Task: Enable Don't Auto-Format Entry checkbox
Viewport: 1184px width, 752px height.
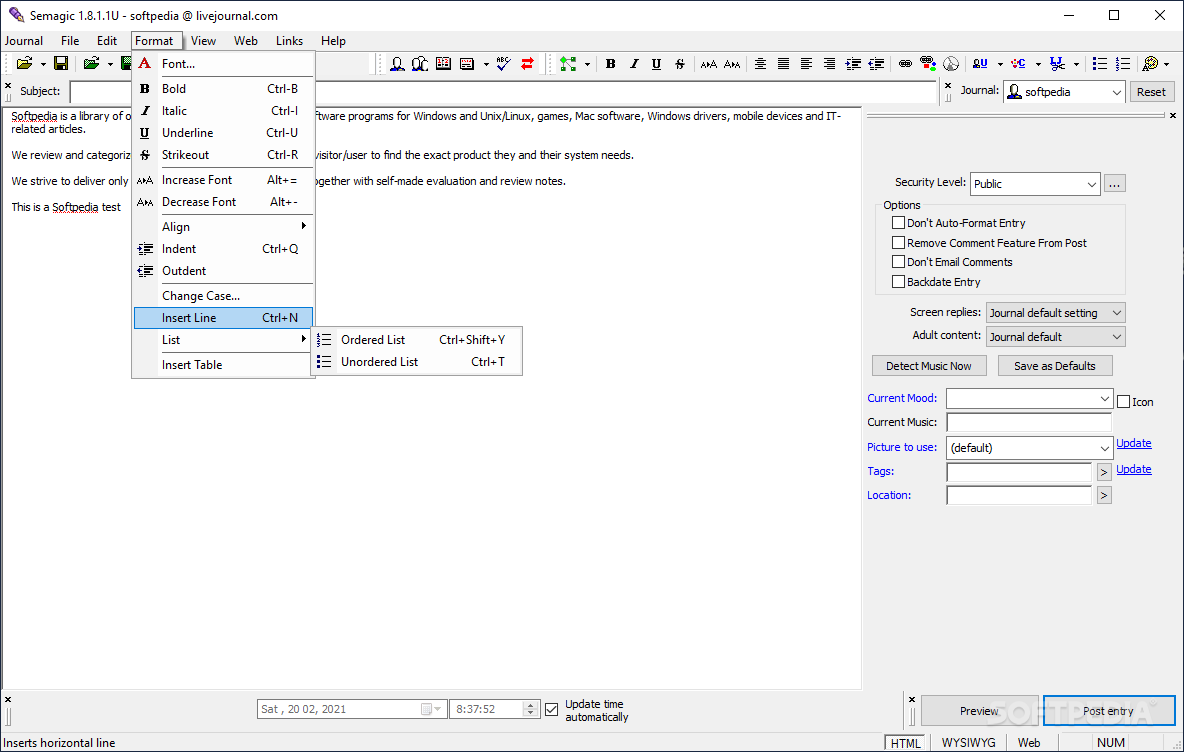Action: (899, 223)
